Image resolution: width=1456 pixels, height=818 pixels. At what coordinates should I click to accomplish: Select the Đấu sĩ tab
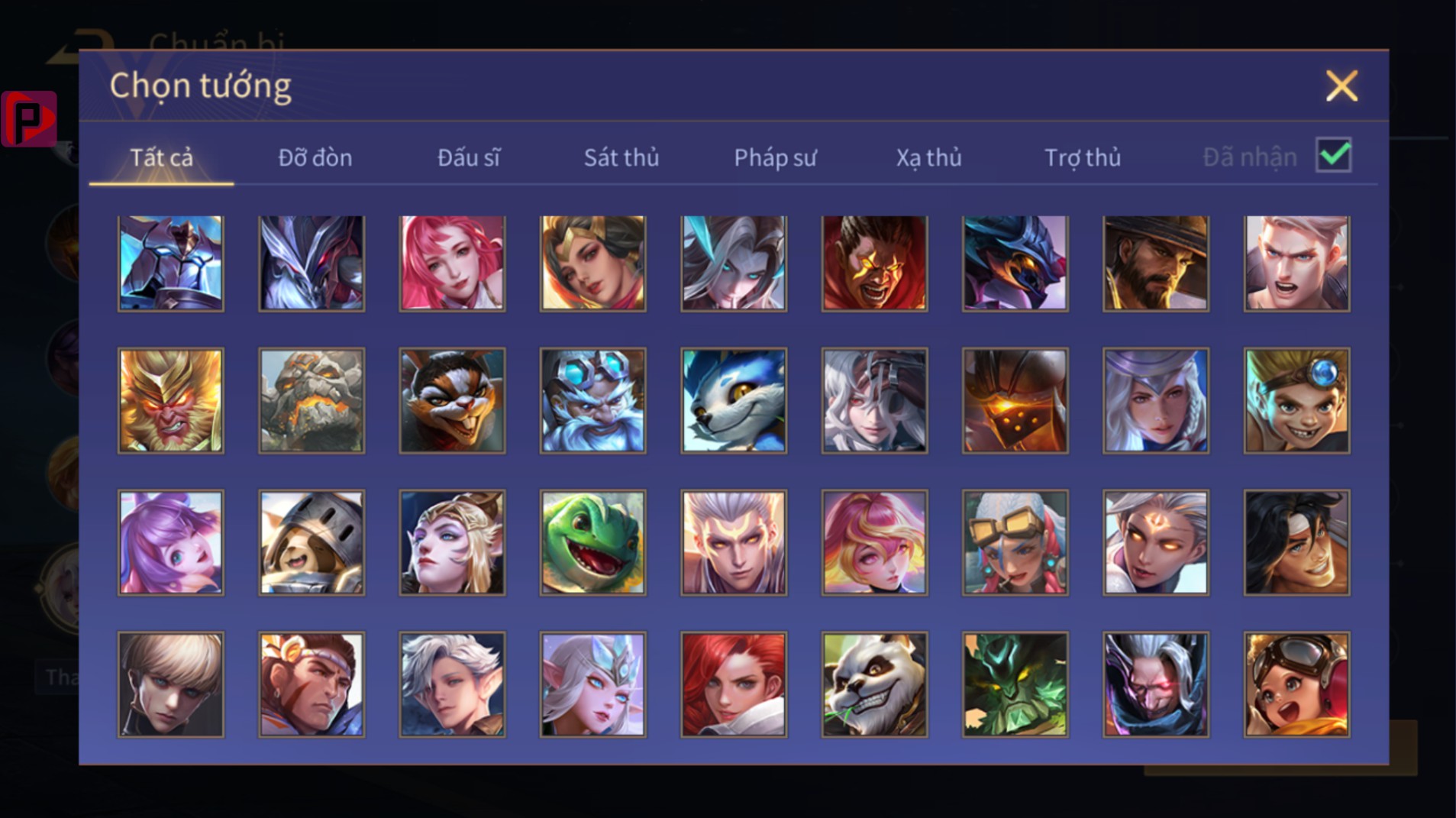[x=468, y=157]
